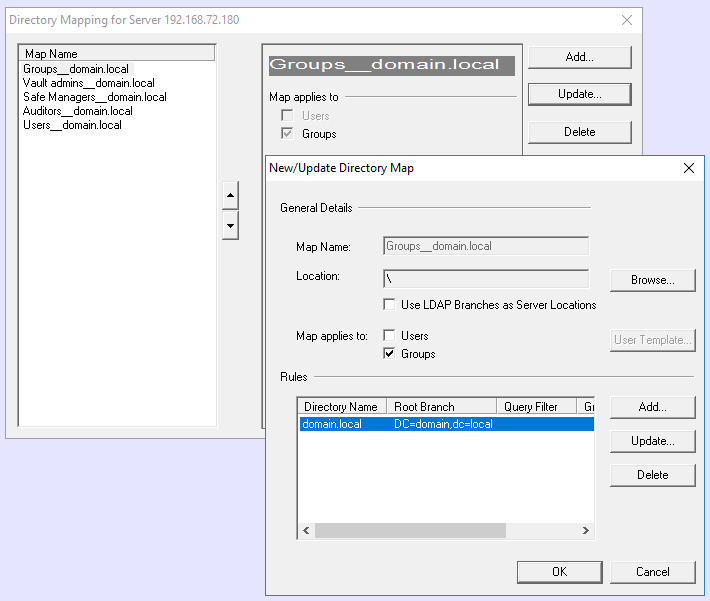Select Vault admins__domain.local map

pyautogui.click(x=89, y=83)
